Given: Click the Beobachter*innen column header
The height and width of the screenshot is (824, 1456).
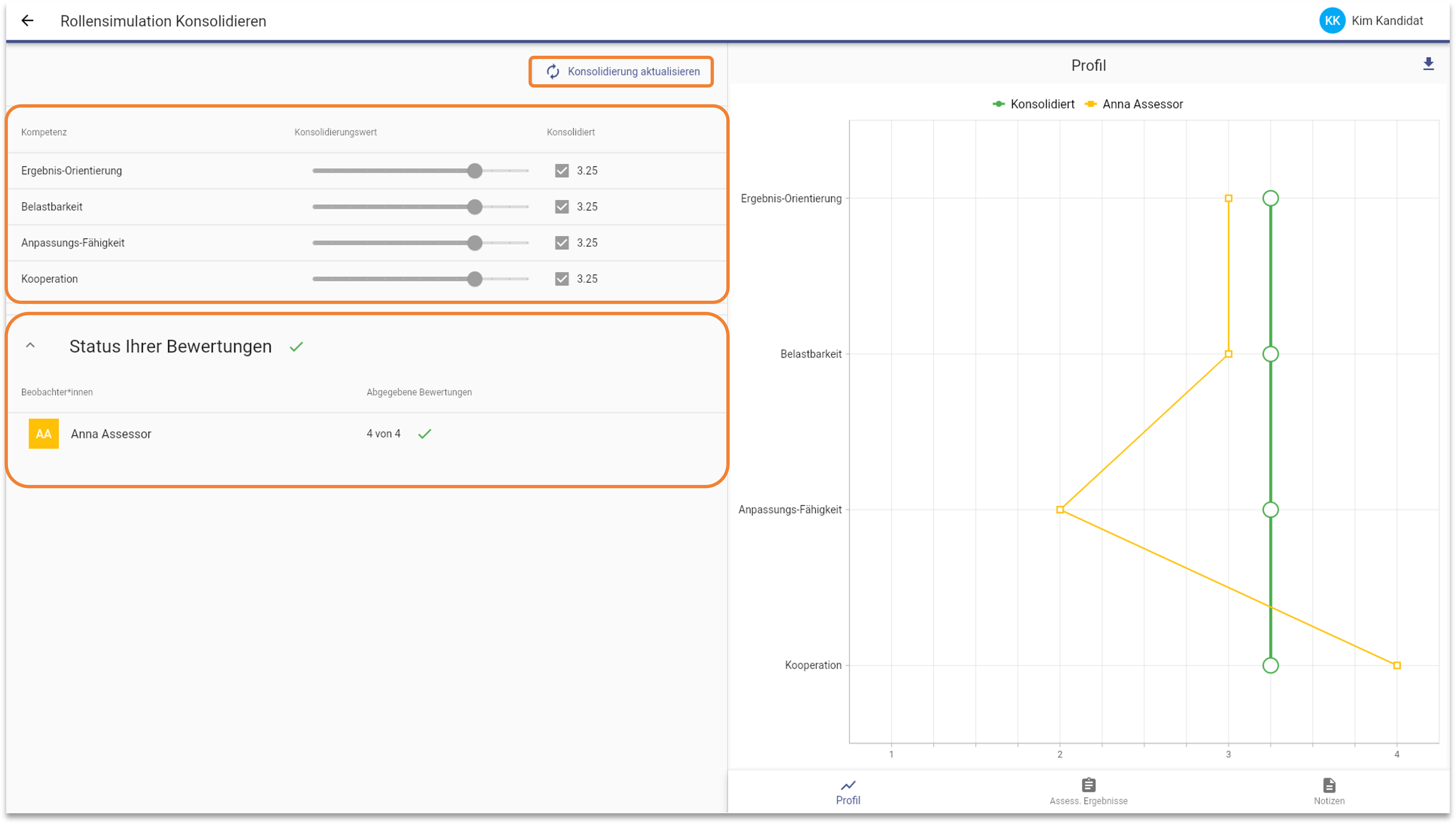Looking at the screenshot, I should 57,392.
